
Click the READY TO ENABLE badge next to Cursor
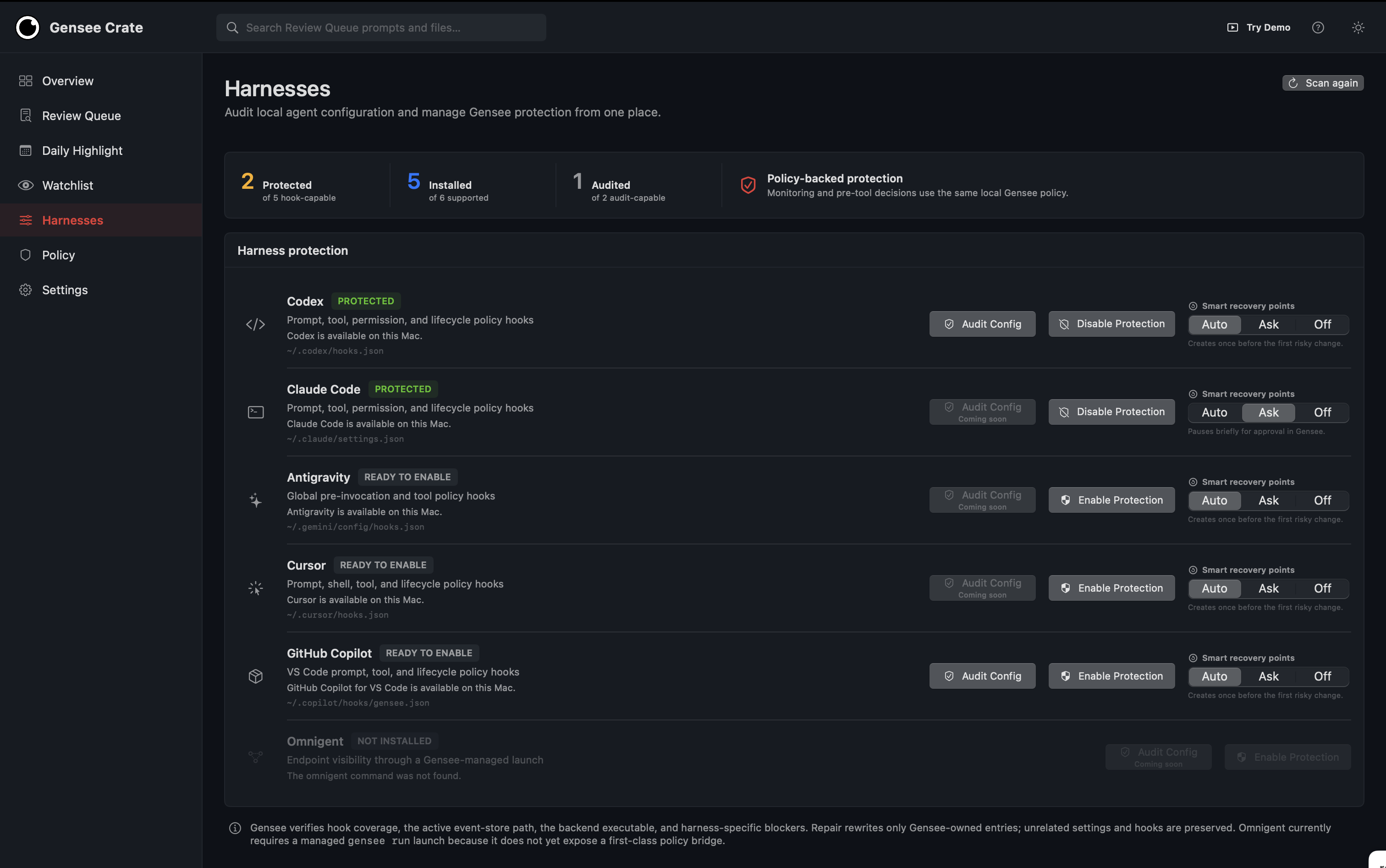tap(383, 565)
